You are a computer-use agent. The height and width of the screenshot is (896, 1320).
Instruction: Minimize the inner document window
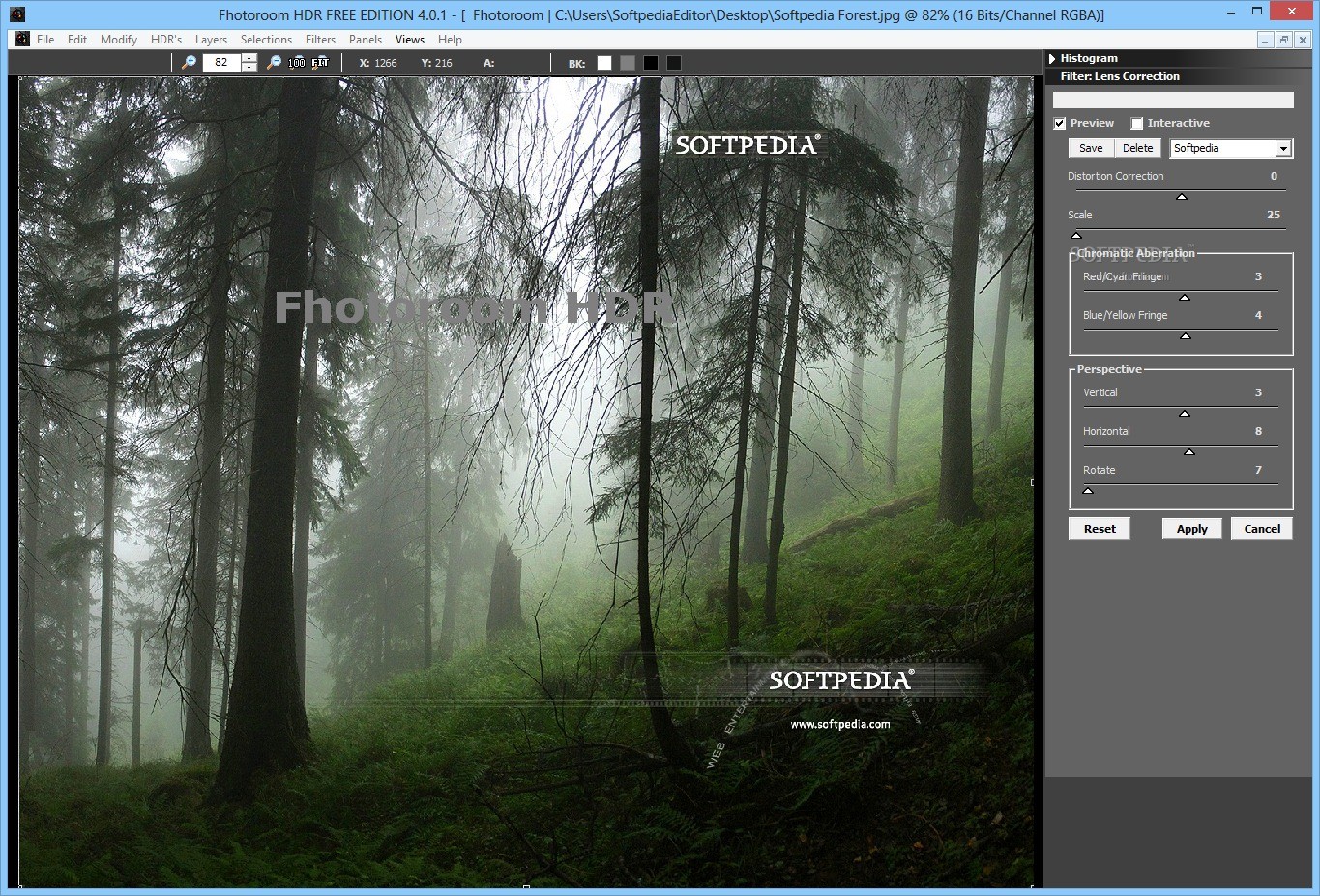coord(1266,40)
